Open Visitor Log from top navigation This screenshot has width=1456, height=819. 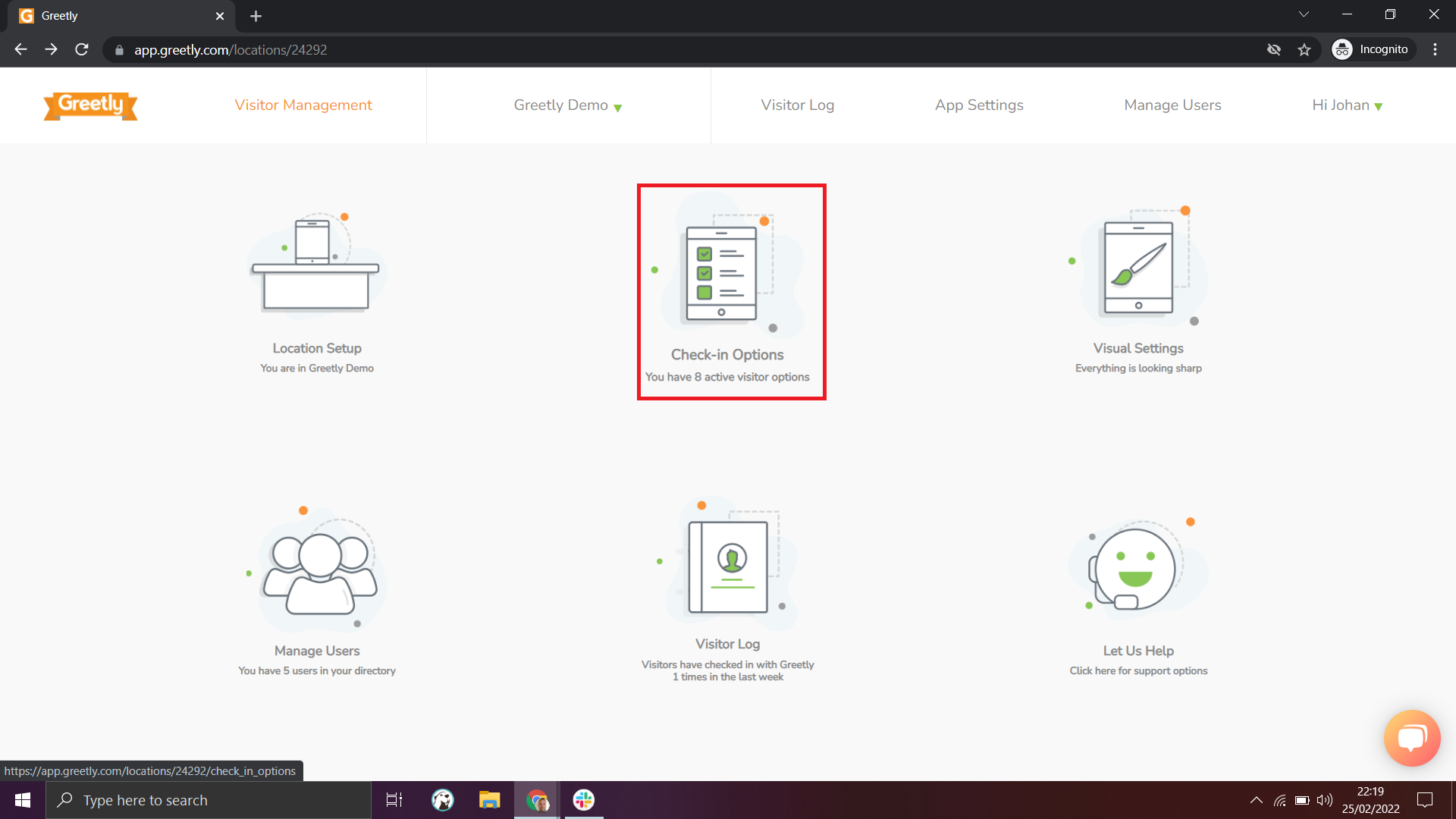797,105
